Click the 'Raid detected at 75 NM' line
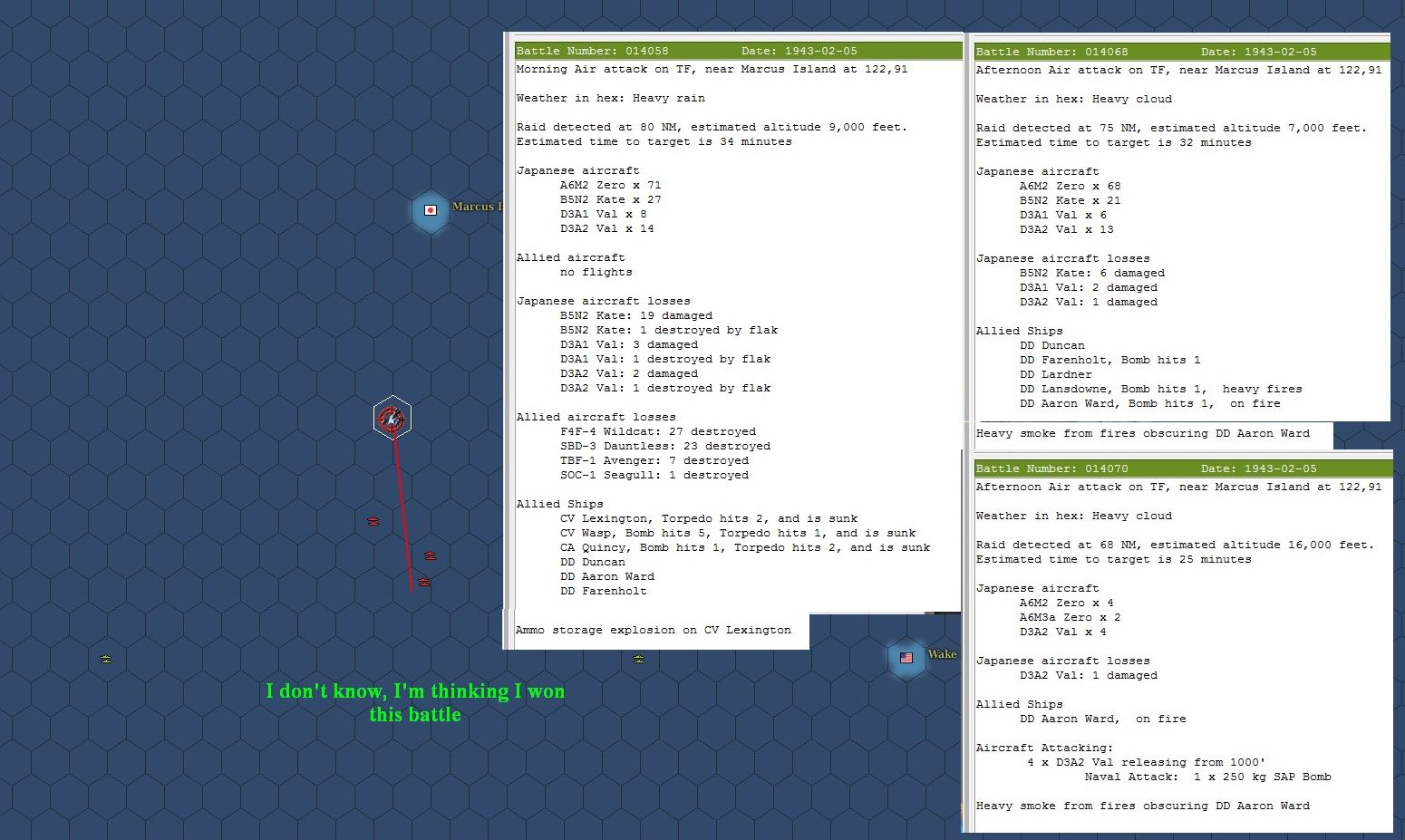This screenshot has width=1405, height=840. [x=1171, y=128]
